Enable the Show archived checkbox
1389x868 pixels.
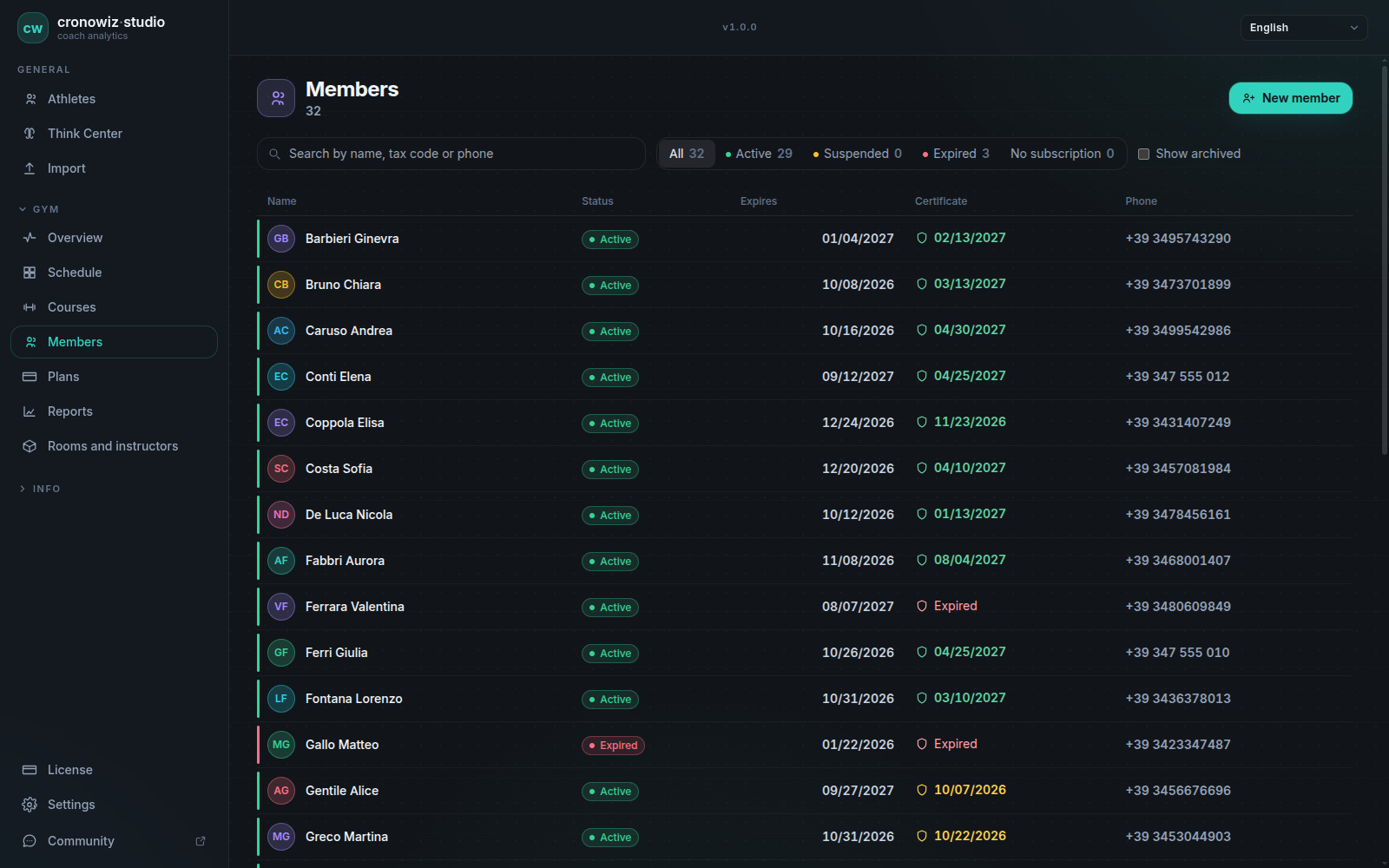coord(1143,154)
